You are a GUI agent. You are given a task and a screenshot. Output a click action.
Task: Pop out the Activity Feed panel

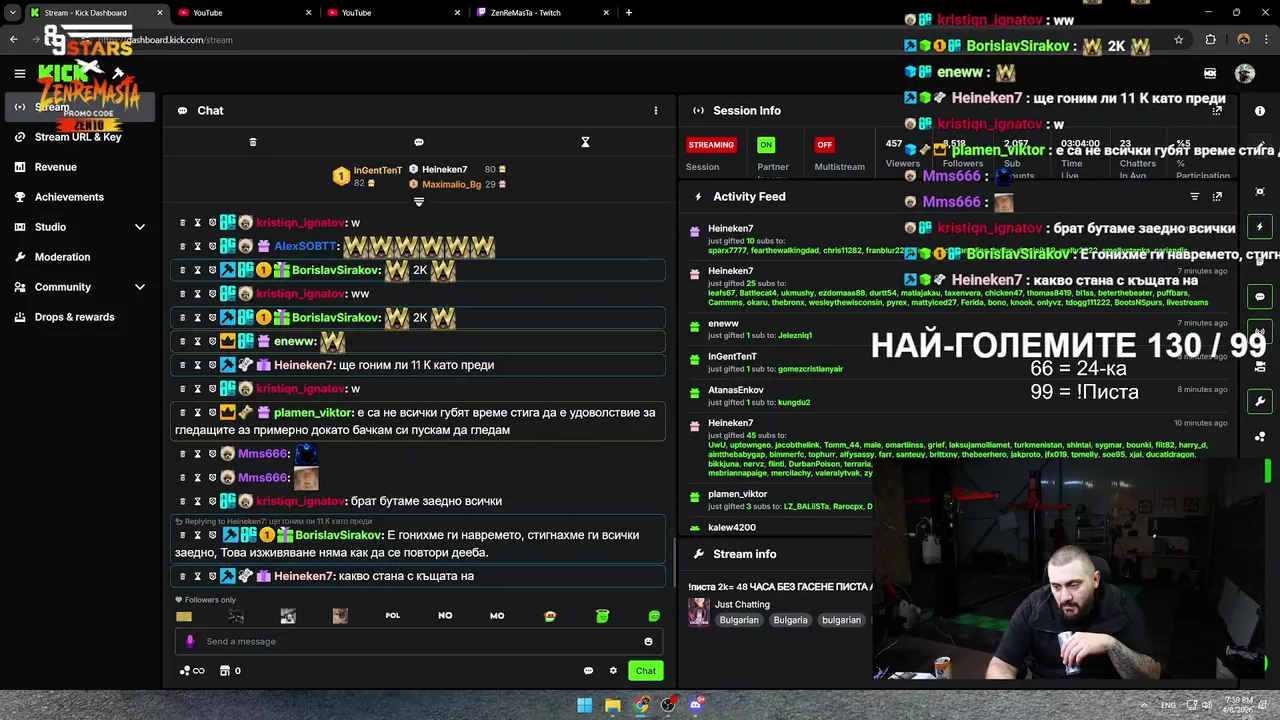1217,197
